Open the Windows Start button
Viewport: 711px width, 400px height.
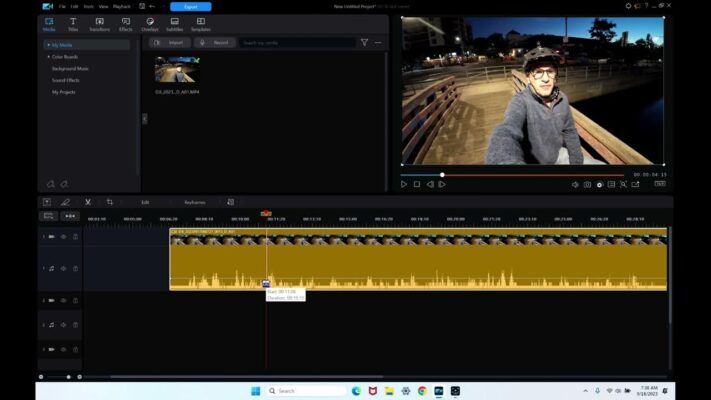(x=256, y=391)
